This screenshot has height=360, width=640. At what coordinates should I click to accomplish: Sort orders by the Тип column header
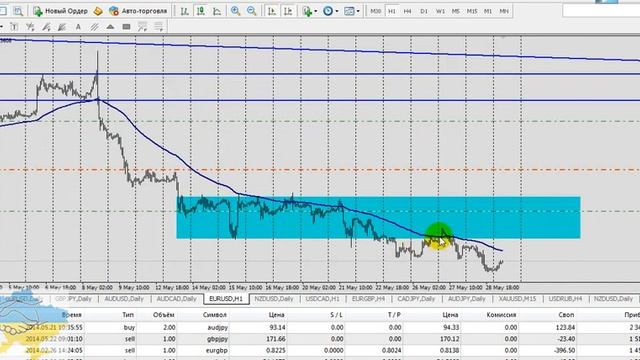[128, 315]
